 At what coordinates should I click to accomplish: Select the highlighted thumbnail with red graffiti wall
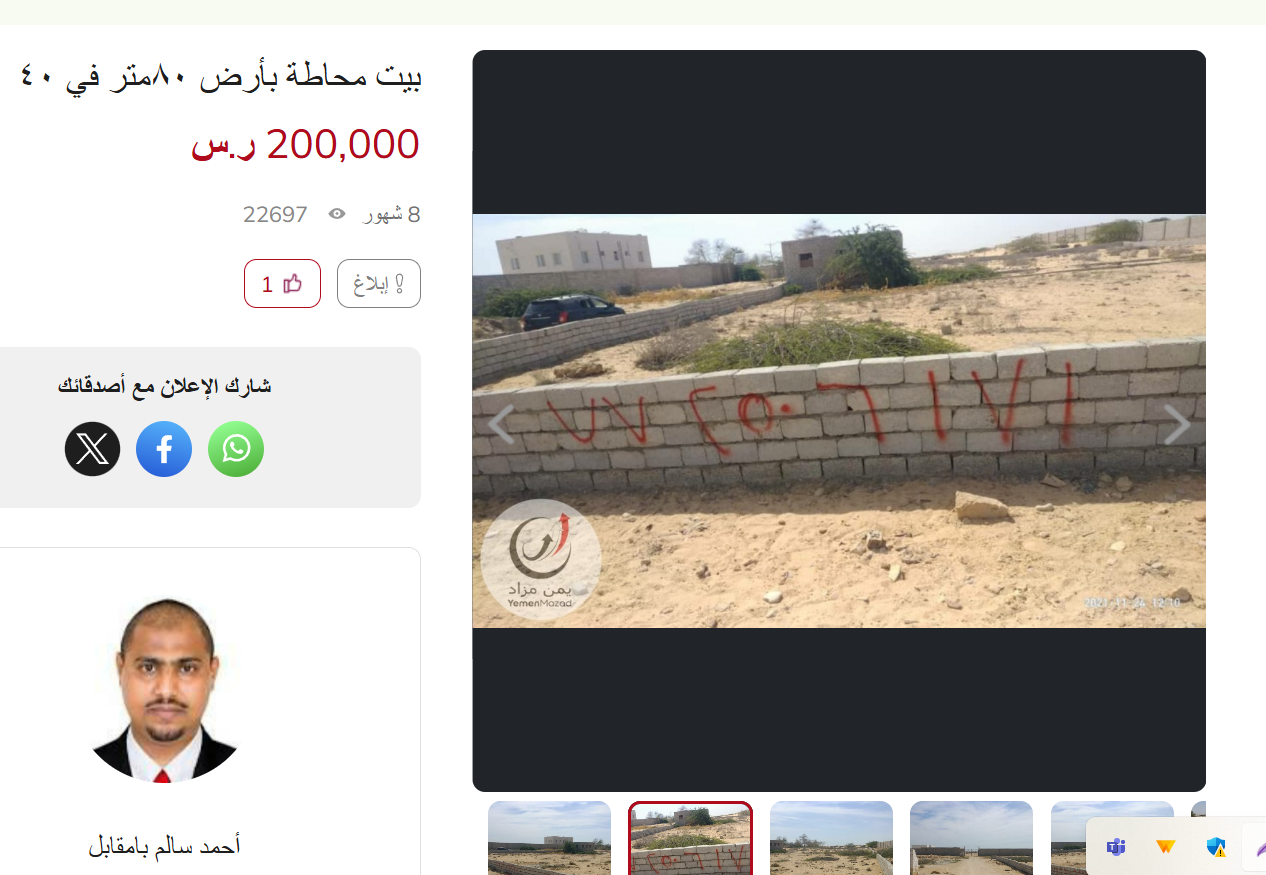690,838
